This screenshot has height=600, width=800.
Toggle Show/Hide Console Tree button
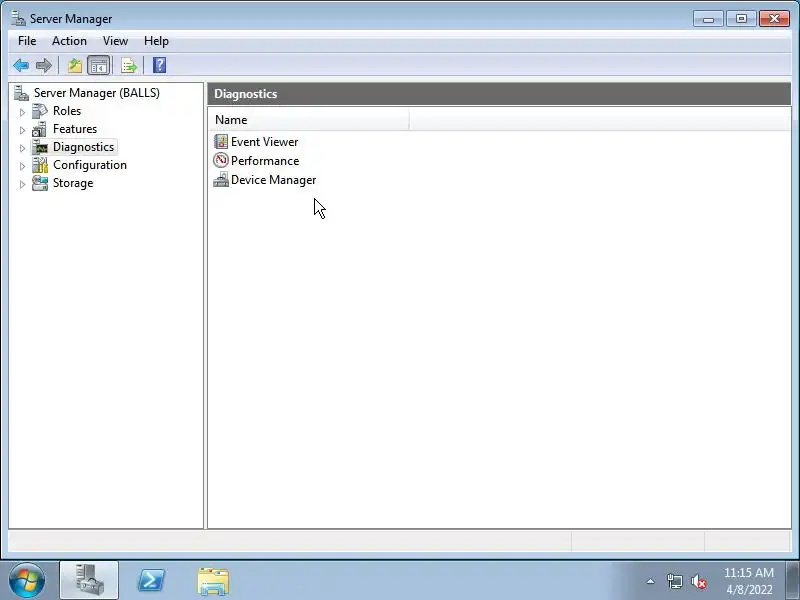[98, 65]
